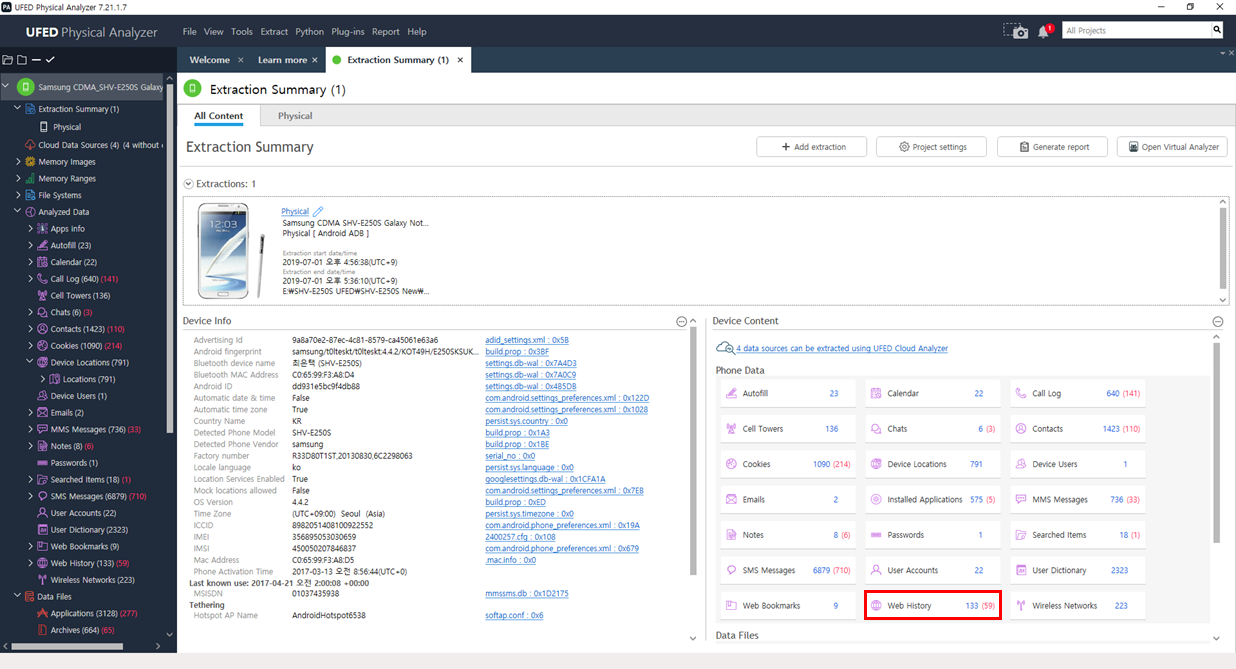Collapse the Device Locations tree node

tap(30, 362)
